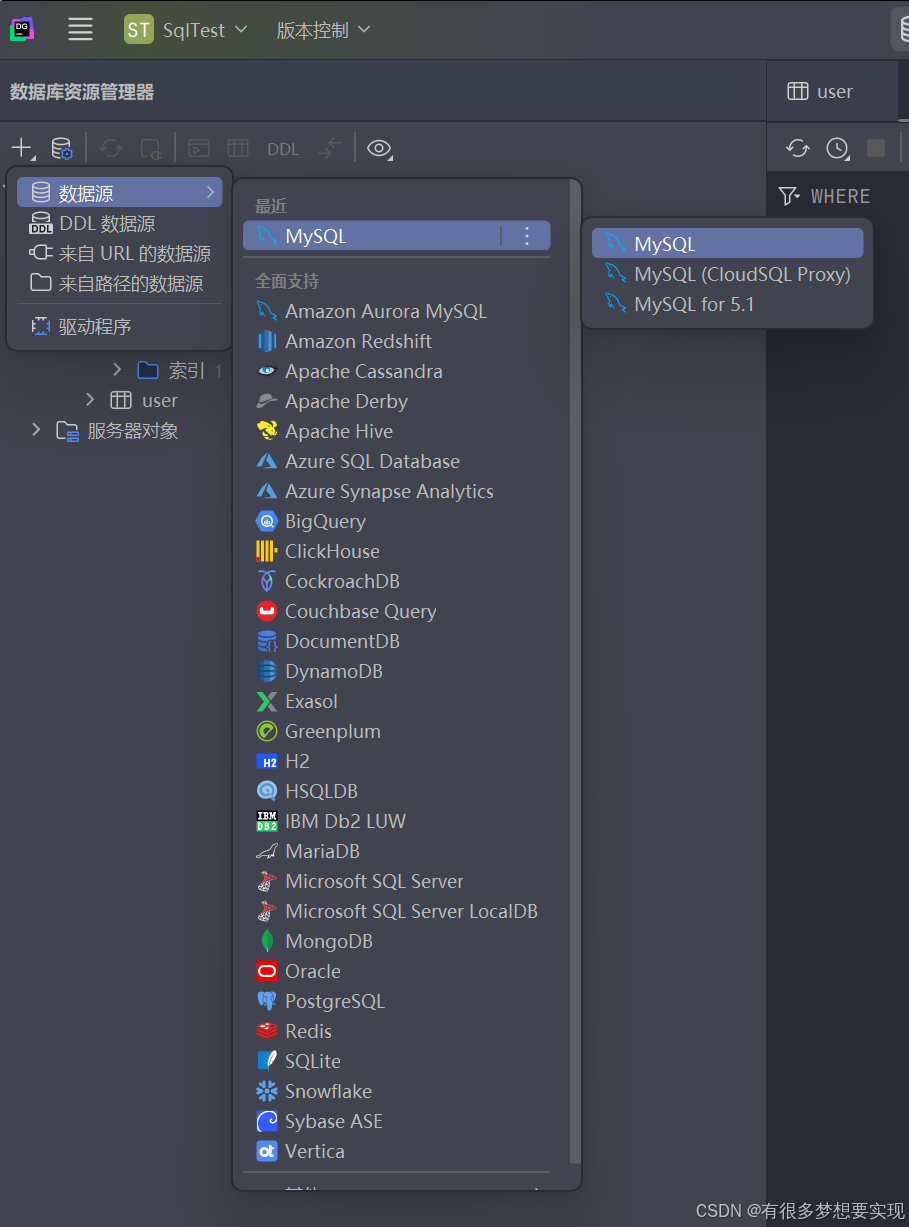This screenshot has width=909, height=1227.
Task: Choose Amazon Redshift
Action: pos(396,341)
